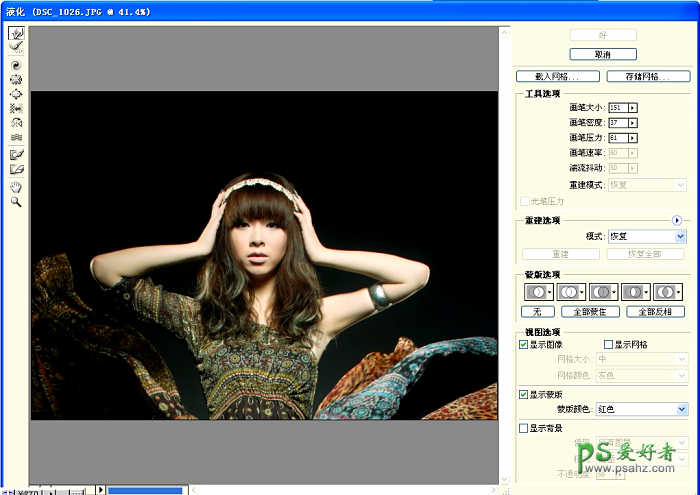Viewport: 700px width, 495px height.
Task: Click the 全部反相 invert all button
Action: pos(654,311)
